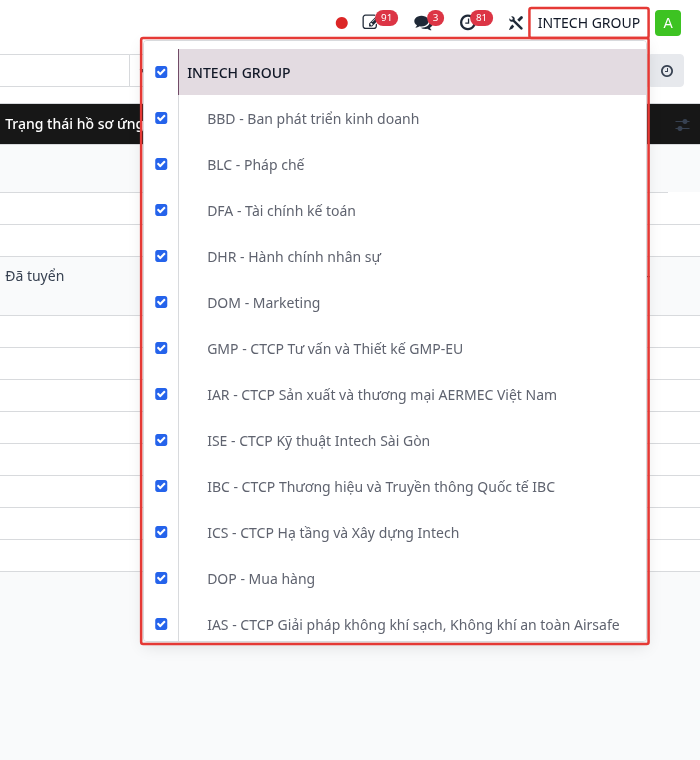Image resolution: width=700 pixels, height=760 pixels.
Task: Uncheck the ICS - Hạ tầng và Xây dựng checkbox
Action: 161,532
